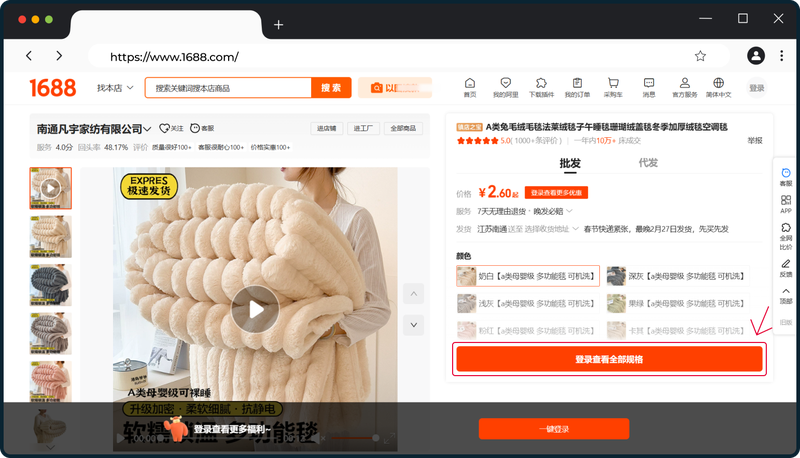The width and height of the screenshot is (800, 458).
Task: Switch to 旧版 in sidebar
Action: pyautogui.click(x=786, y=322)
